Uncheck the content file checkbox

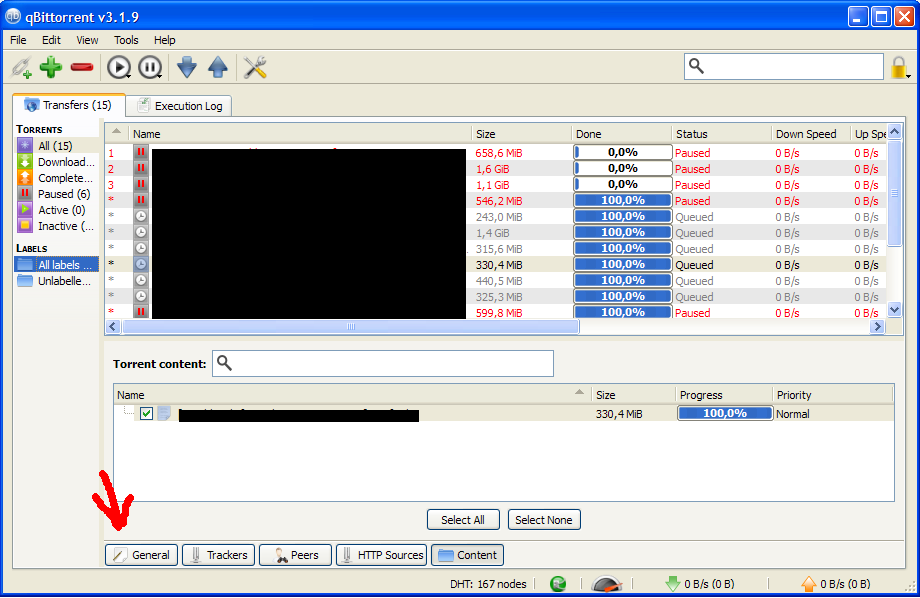point(146,413)
